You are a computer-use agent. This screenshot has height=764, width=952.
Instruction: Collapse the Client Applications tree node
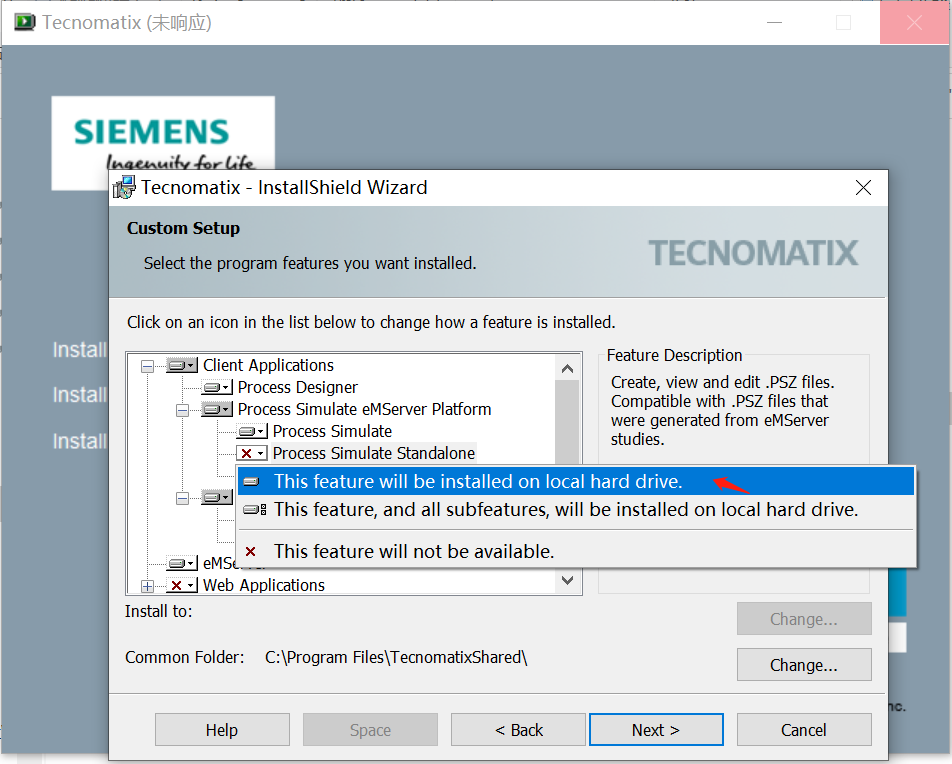[x=147, y=366]
